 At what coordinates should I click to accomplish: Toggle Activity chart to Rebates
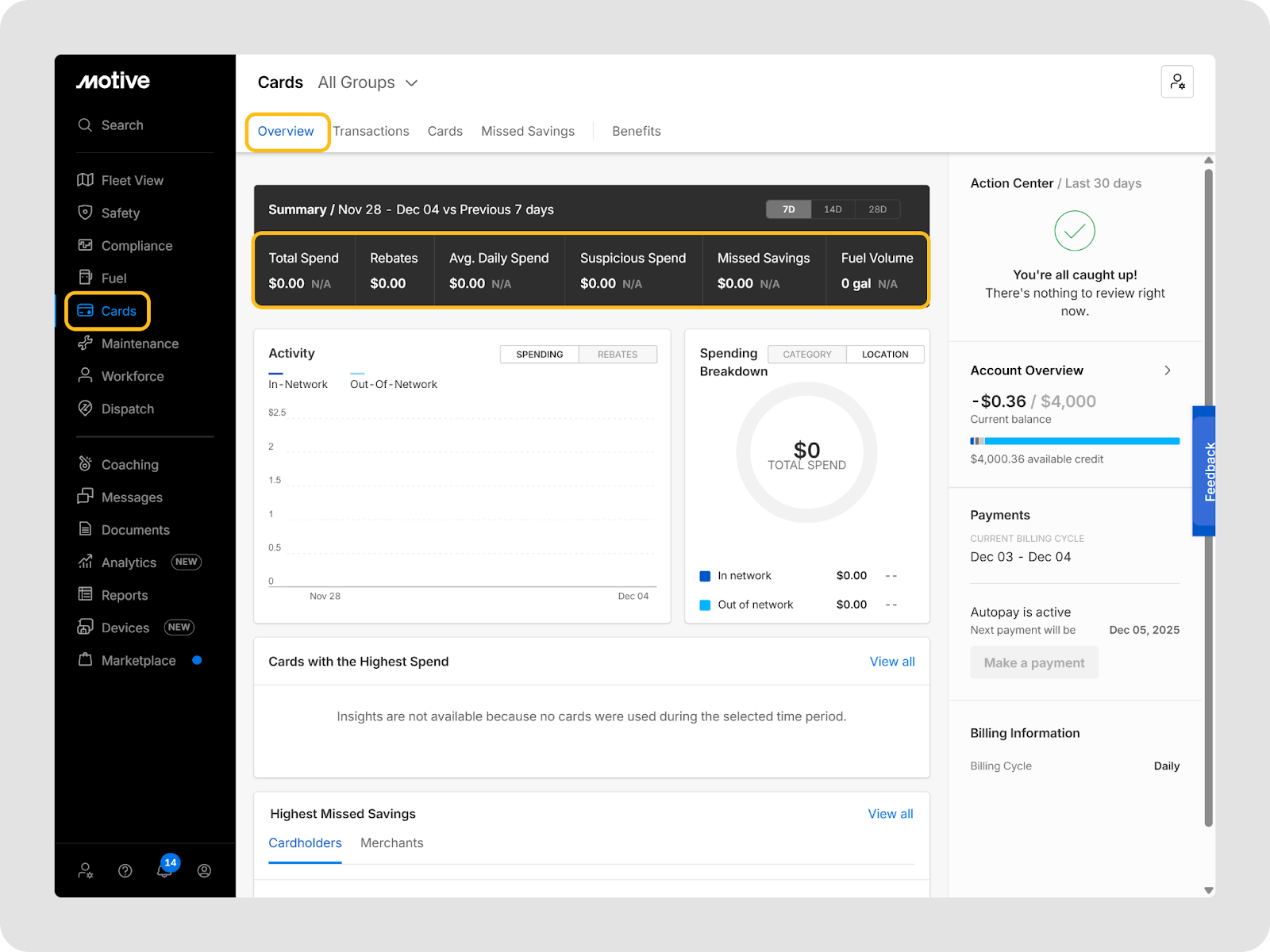coord(618,355)
